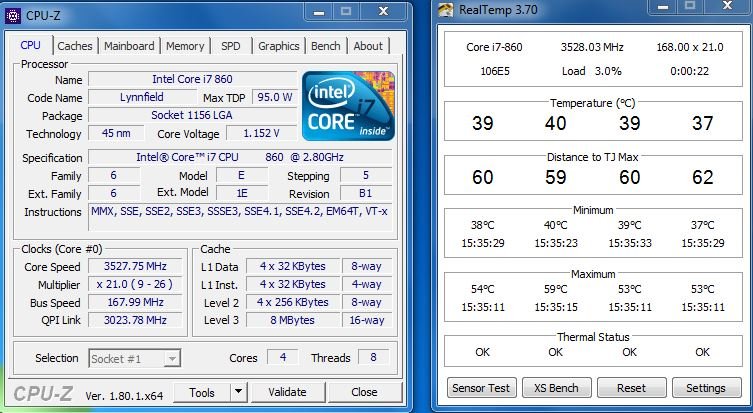This screenshot has height=413, width=753.
Task: Click the Level 3 cache value 8 MBytes
Action: pos(292,320)
